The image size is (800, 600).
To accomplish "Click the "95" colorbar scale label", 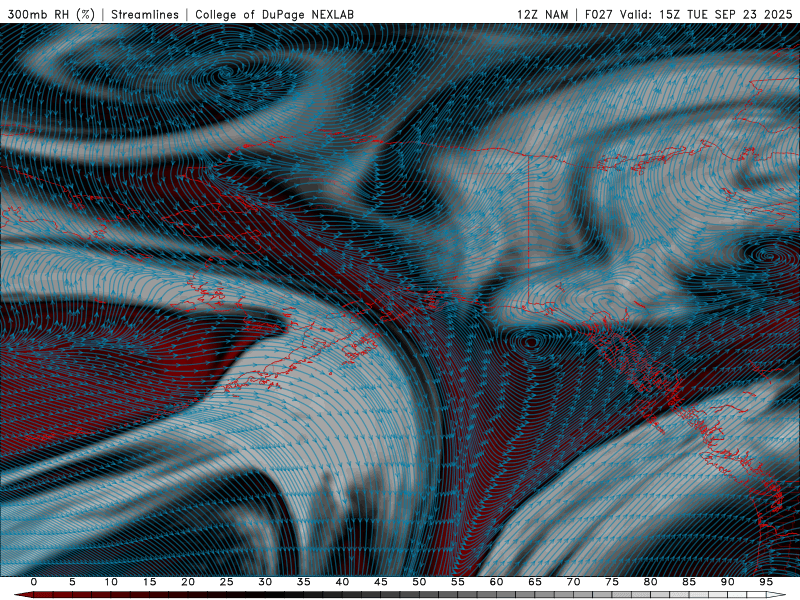I will (765, 582).
